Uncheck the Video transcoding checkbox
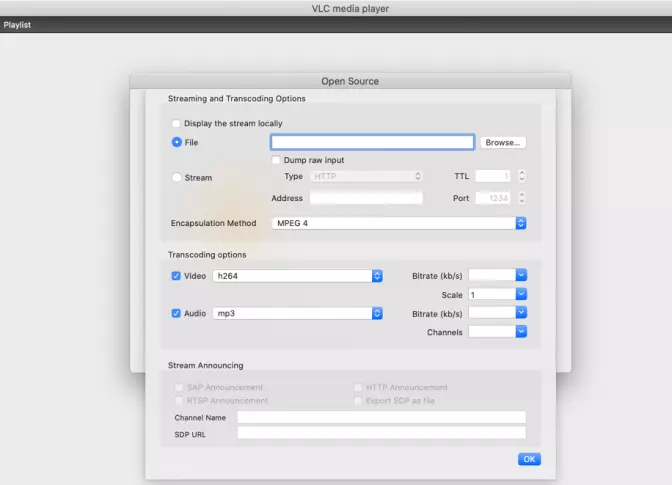The image size is (672, 485). point(176,276)
